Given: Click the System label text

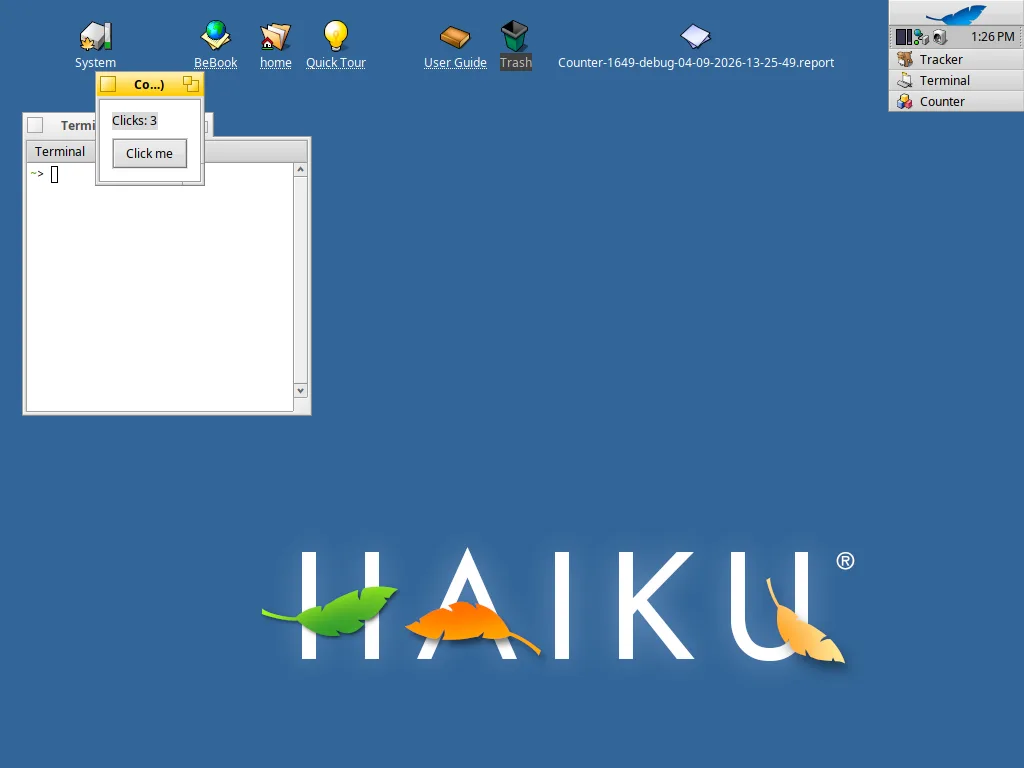Looking at the screenshot, I should pyautogui.click(x=95, y=63).
